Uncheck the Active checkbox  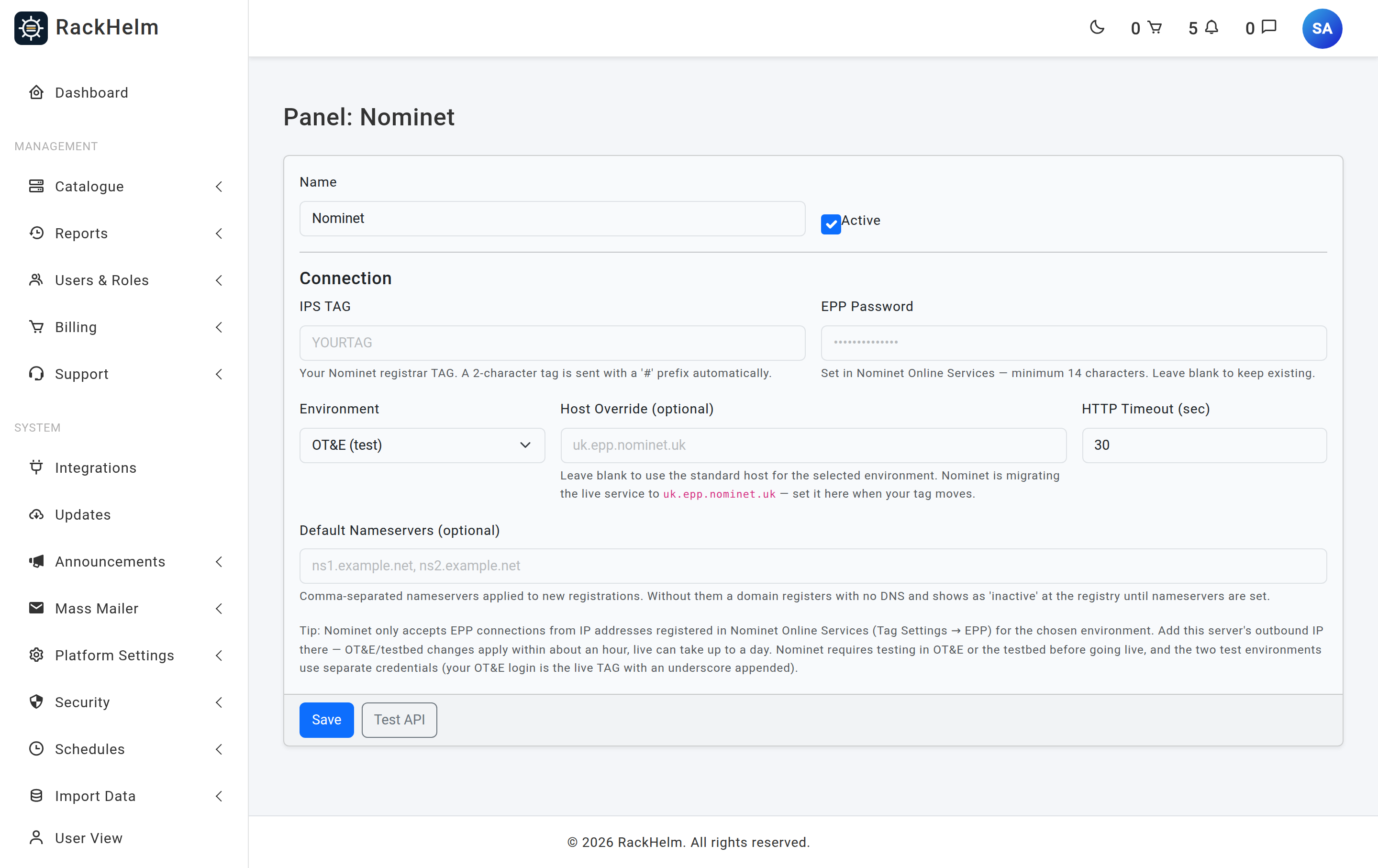830,224
